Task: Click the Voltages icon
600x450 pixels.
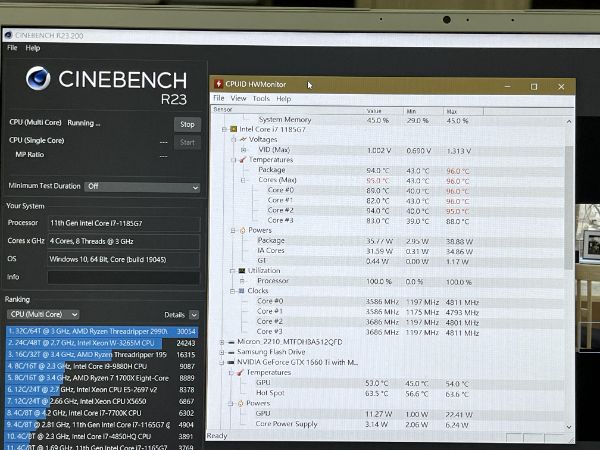Action: 243,140
